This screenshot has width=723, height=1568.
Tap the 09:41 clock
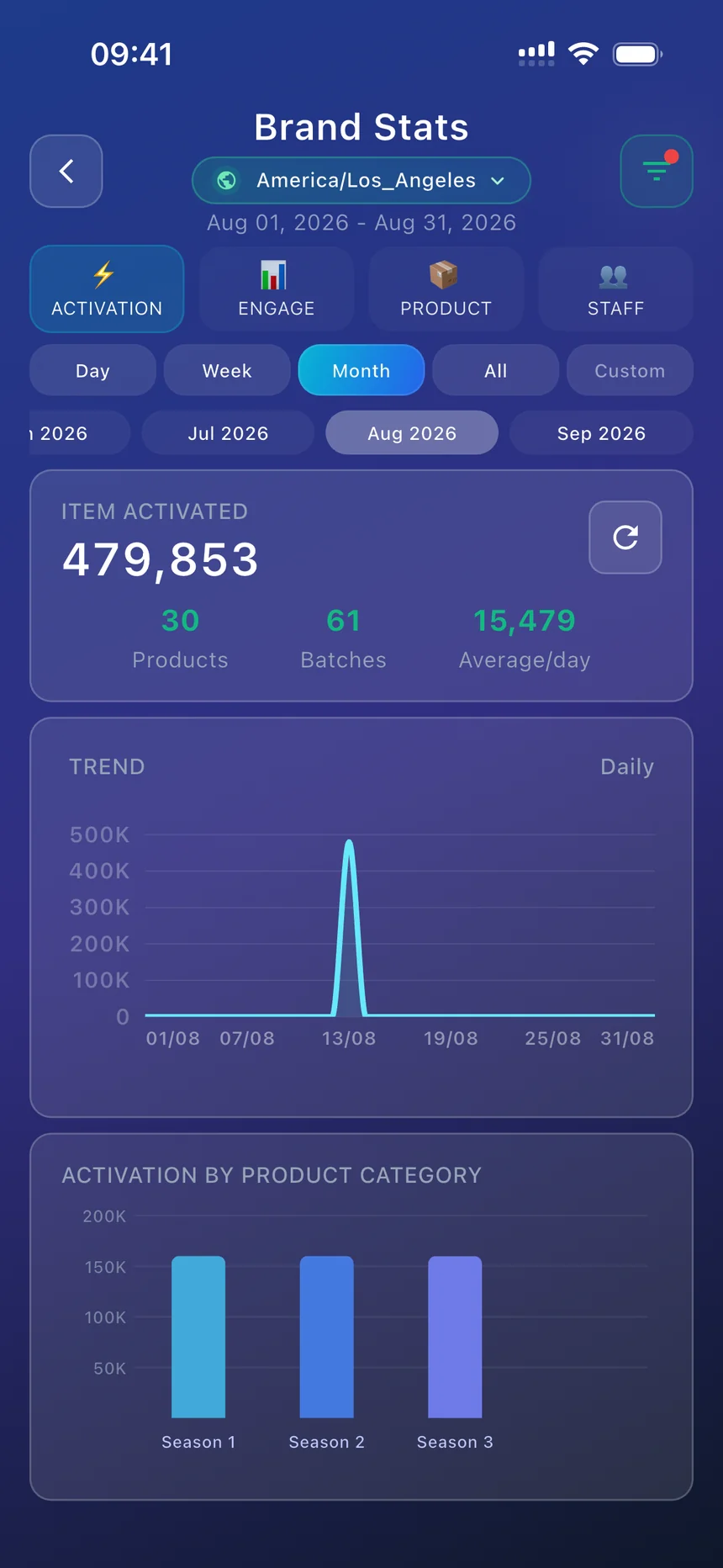132,54
